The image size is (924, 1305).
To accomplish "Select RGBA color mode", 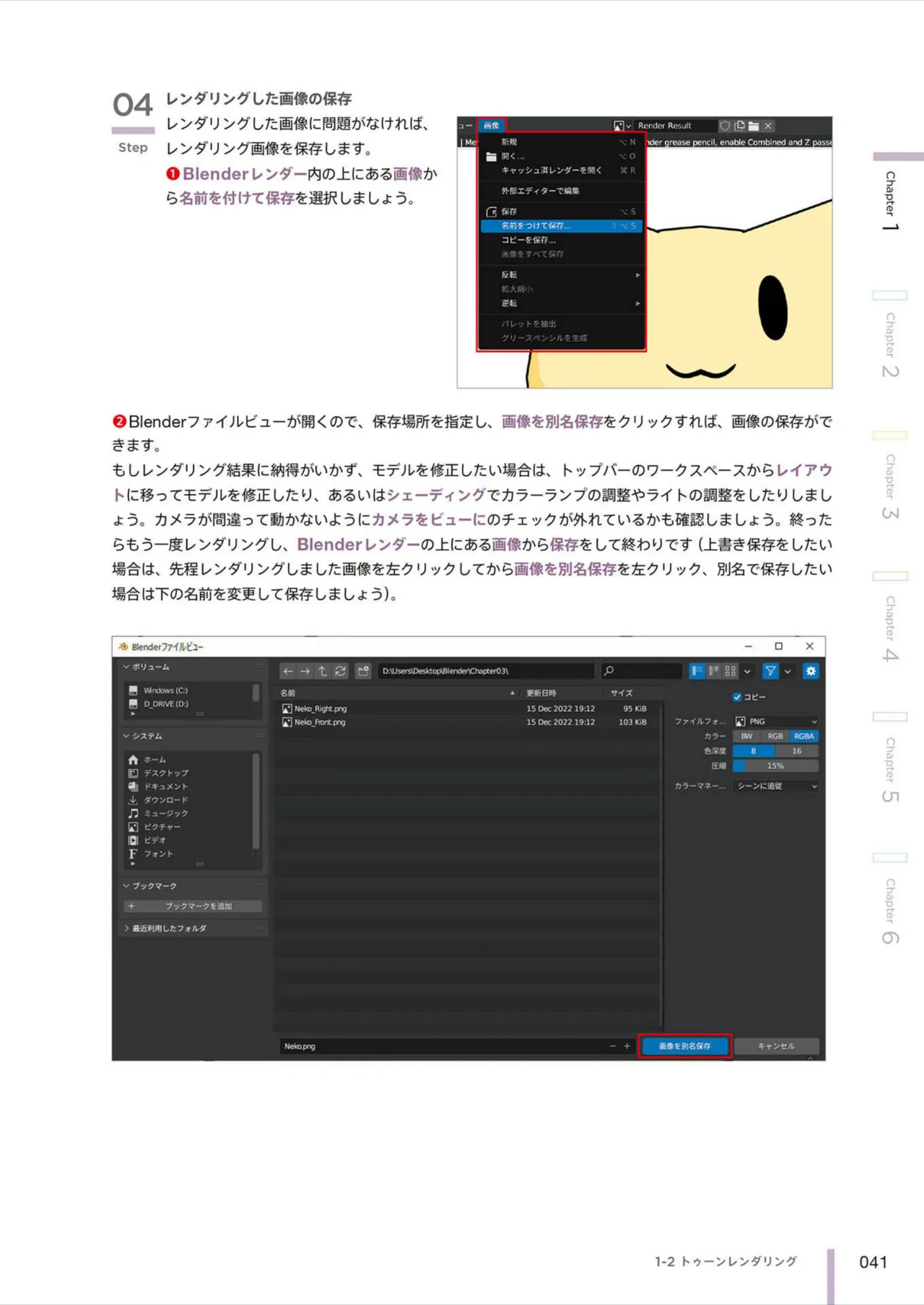I will click(x=804, y=737).
